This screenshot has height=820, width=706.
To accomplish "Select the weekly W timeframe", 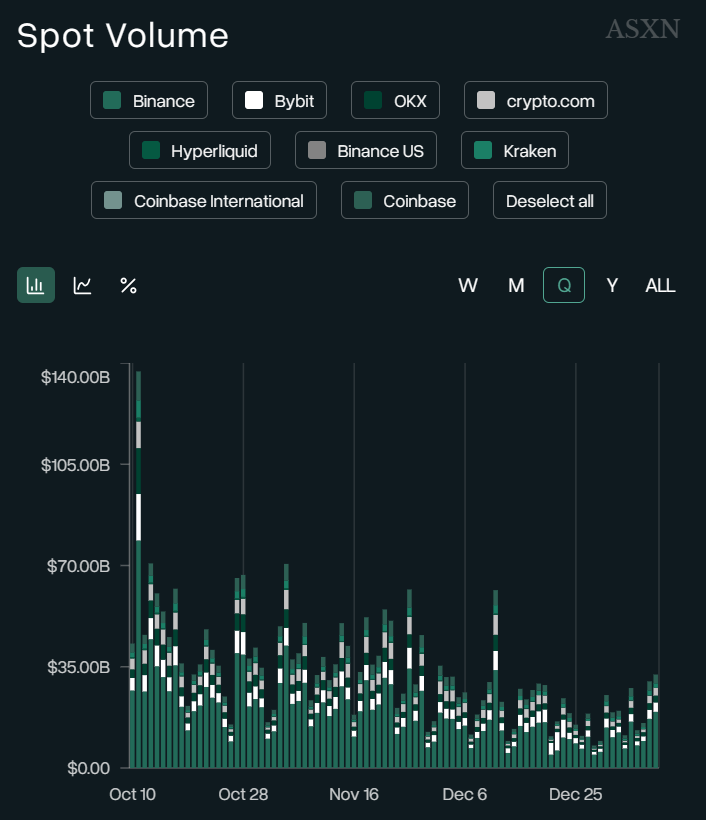I will (468, 285).
